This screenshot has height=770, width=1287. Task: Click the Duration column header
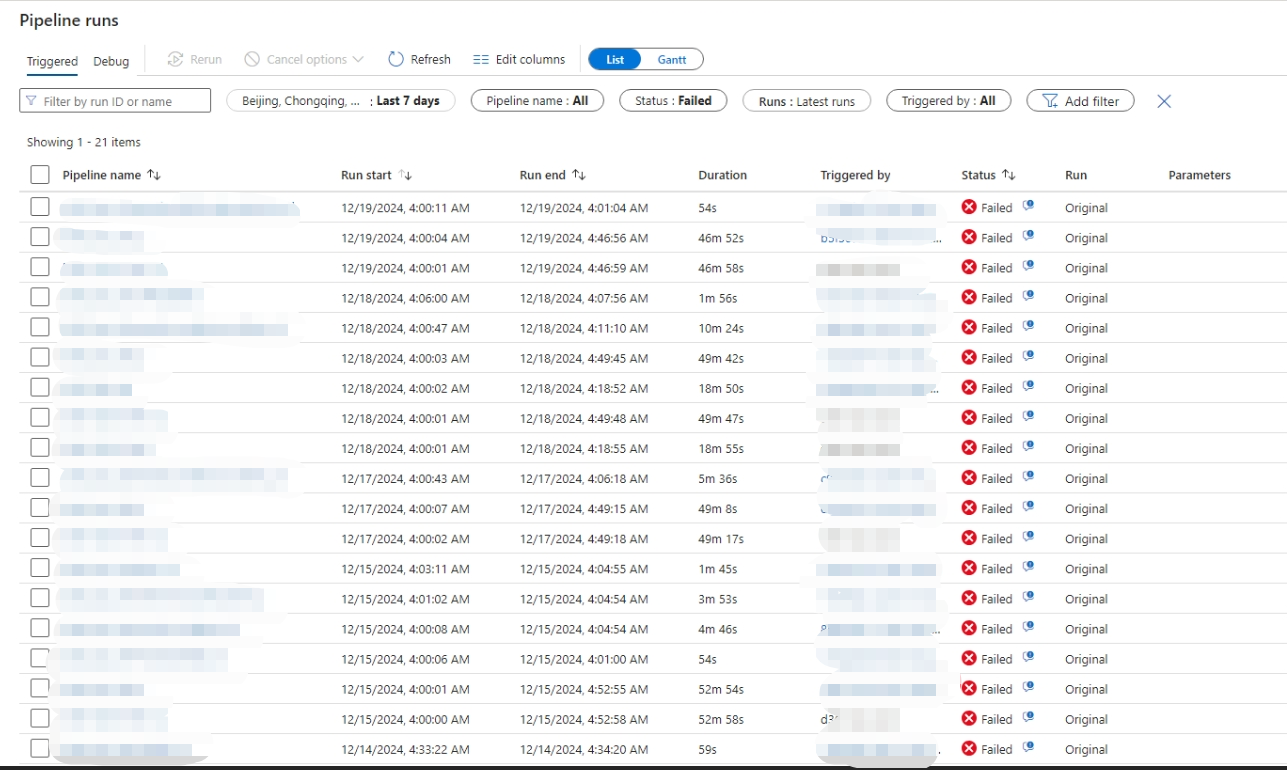pos(722,175)
